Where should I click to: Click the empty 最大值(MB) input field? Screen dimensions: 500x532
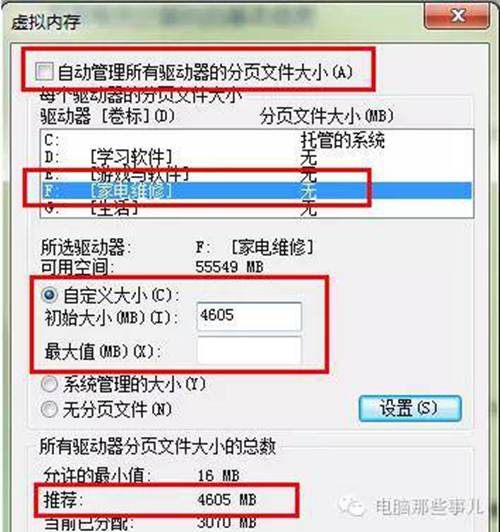point(249,351)
